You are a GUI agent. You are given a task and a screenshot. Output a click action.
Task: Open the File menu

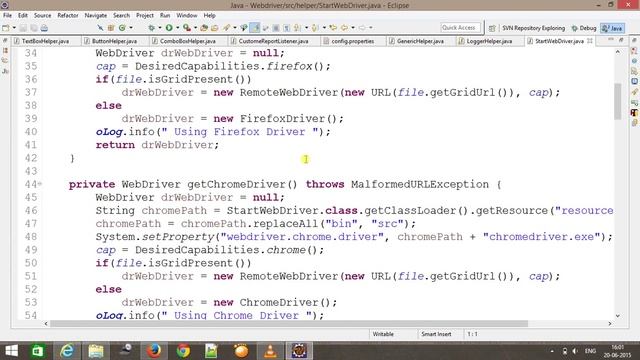pyautogui.click(x=7, y=15)
